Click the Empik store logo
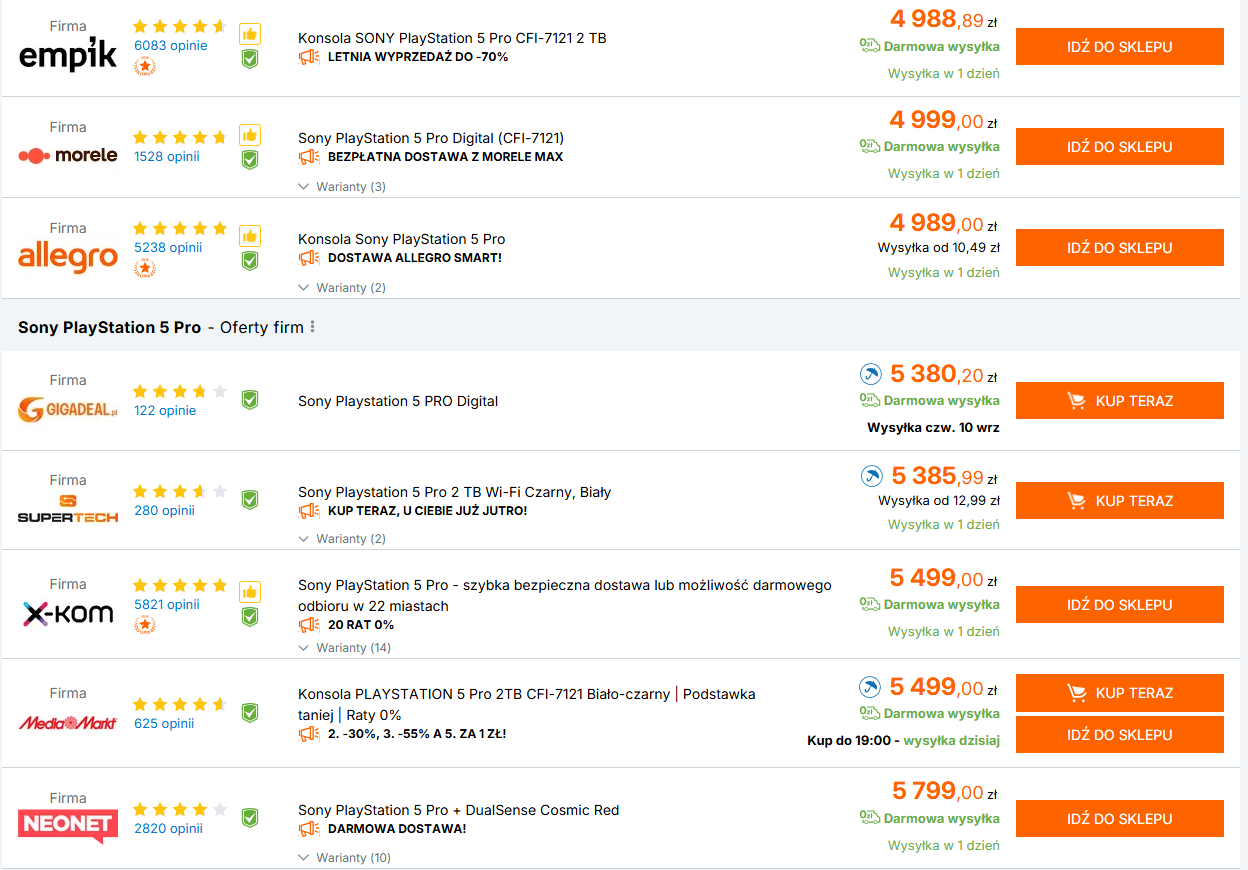Image resolution: width=1248 pixels, height=870 pixels. (68, 54)
